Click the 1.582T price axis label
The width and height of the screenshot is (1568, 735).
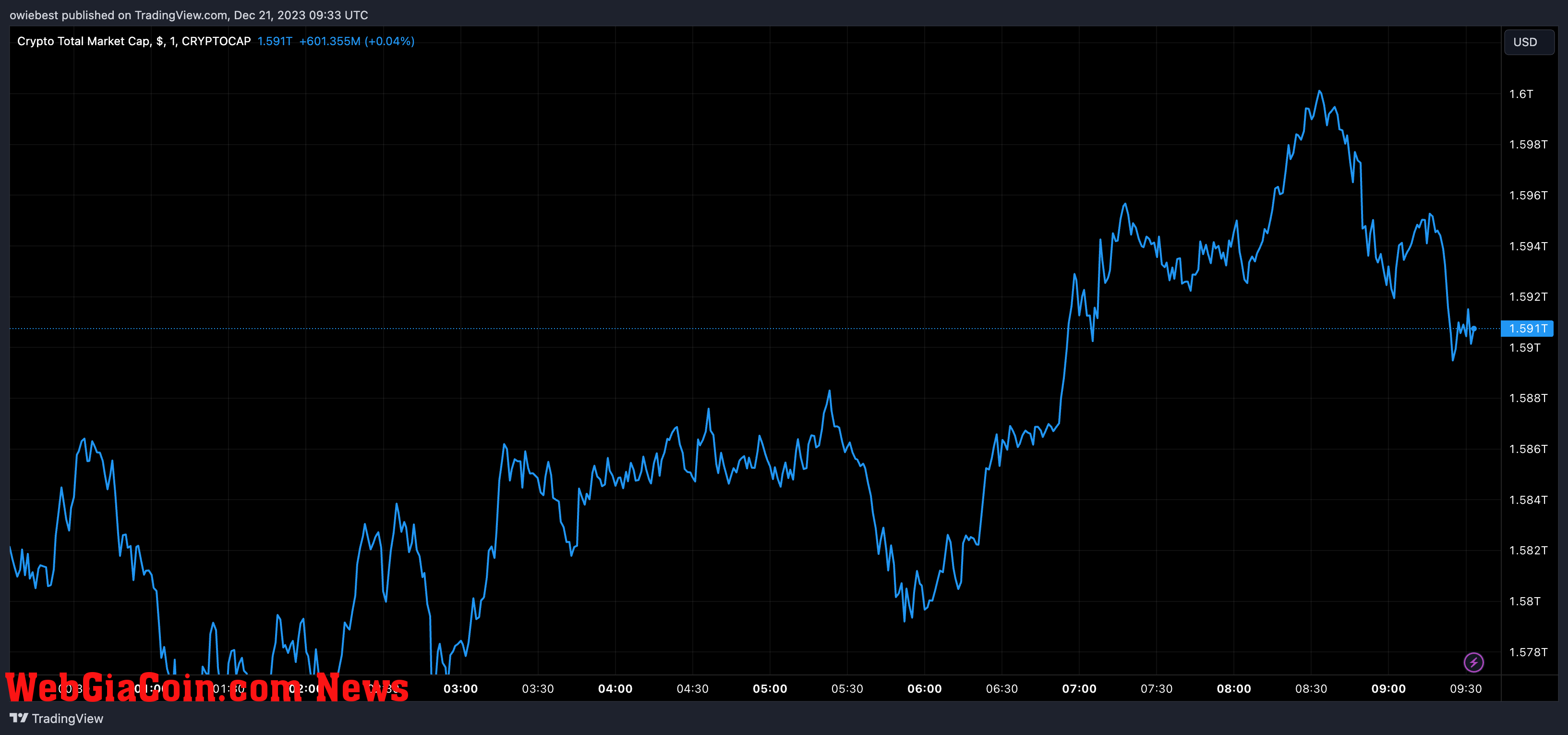(x=1528, y=551)
